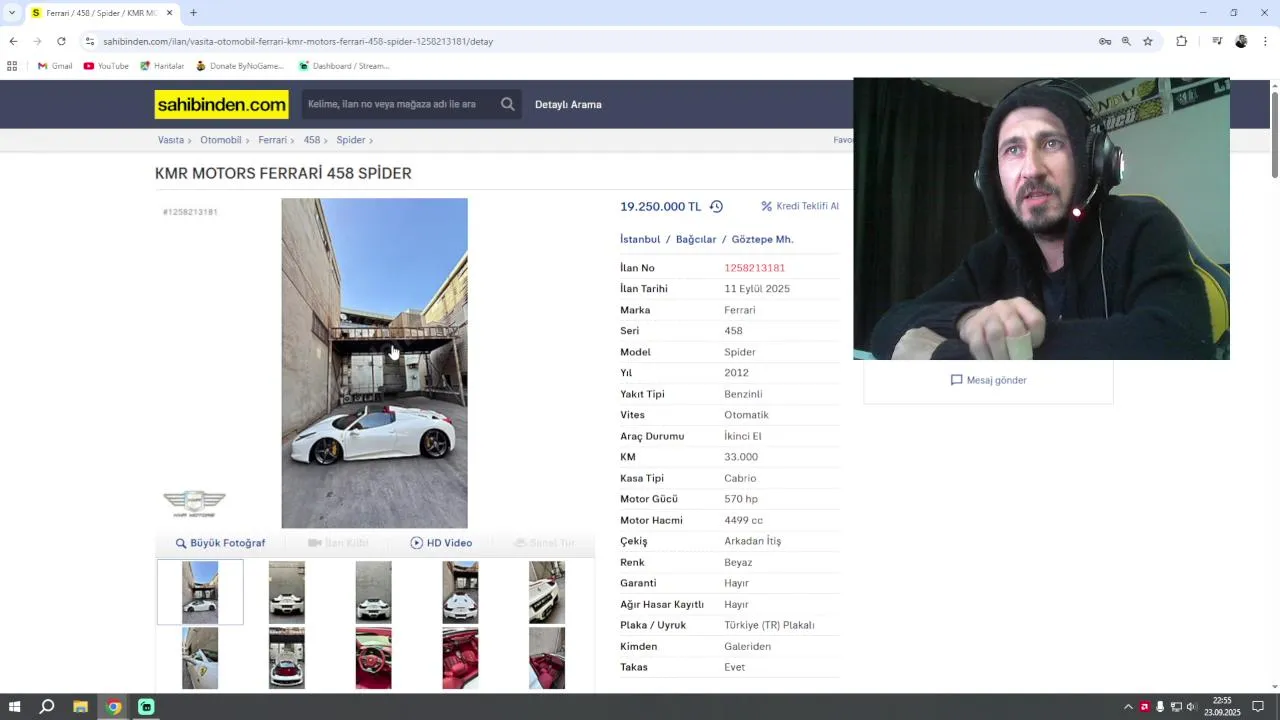Click the 19.250.000 TL price
The image size is (1280, 720).
660,206
